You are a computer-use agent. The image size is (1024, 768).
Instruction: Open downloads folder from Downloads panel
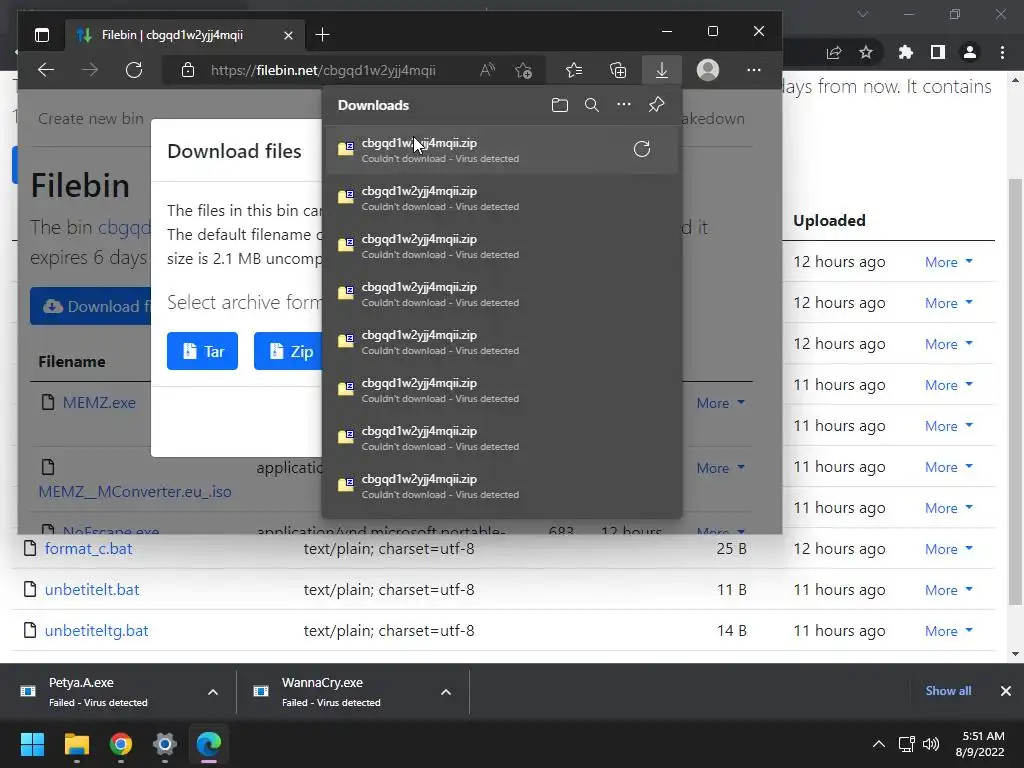tap(560, 105)
